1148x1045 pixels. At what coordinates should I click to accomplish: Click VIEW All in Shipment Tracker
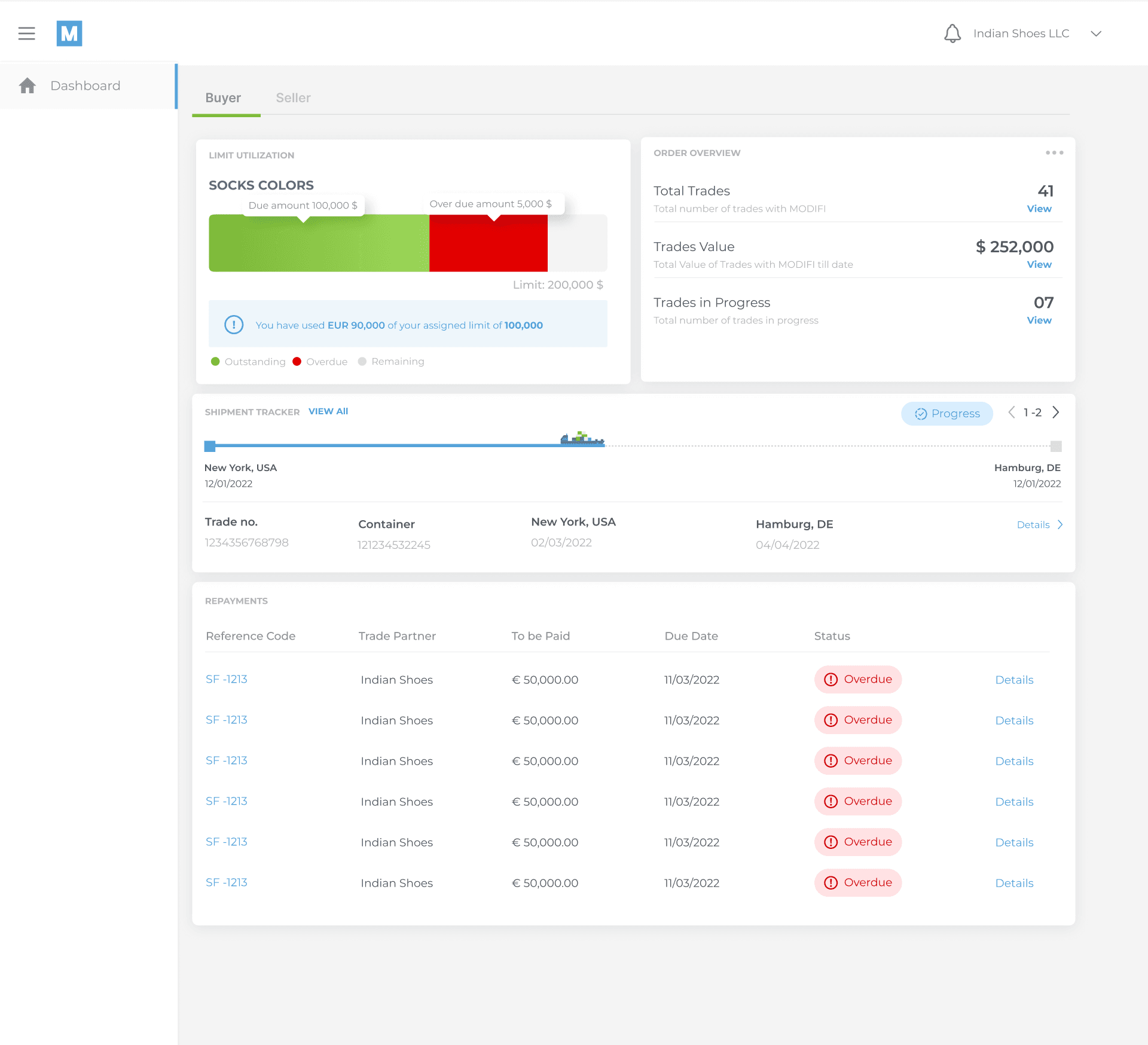pos(328,411)
